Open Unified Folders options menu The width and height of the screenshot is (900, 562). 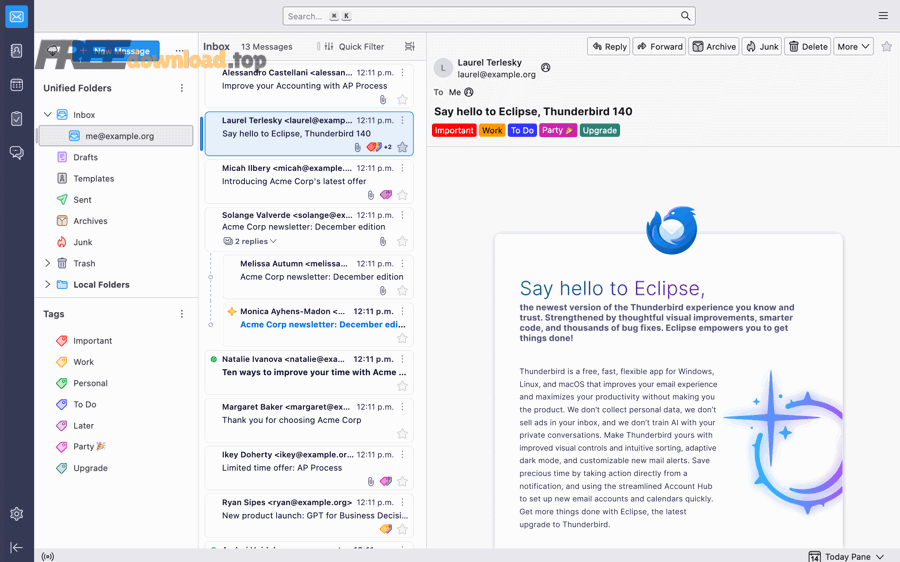click(x=182, y=88)
